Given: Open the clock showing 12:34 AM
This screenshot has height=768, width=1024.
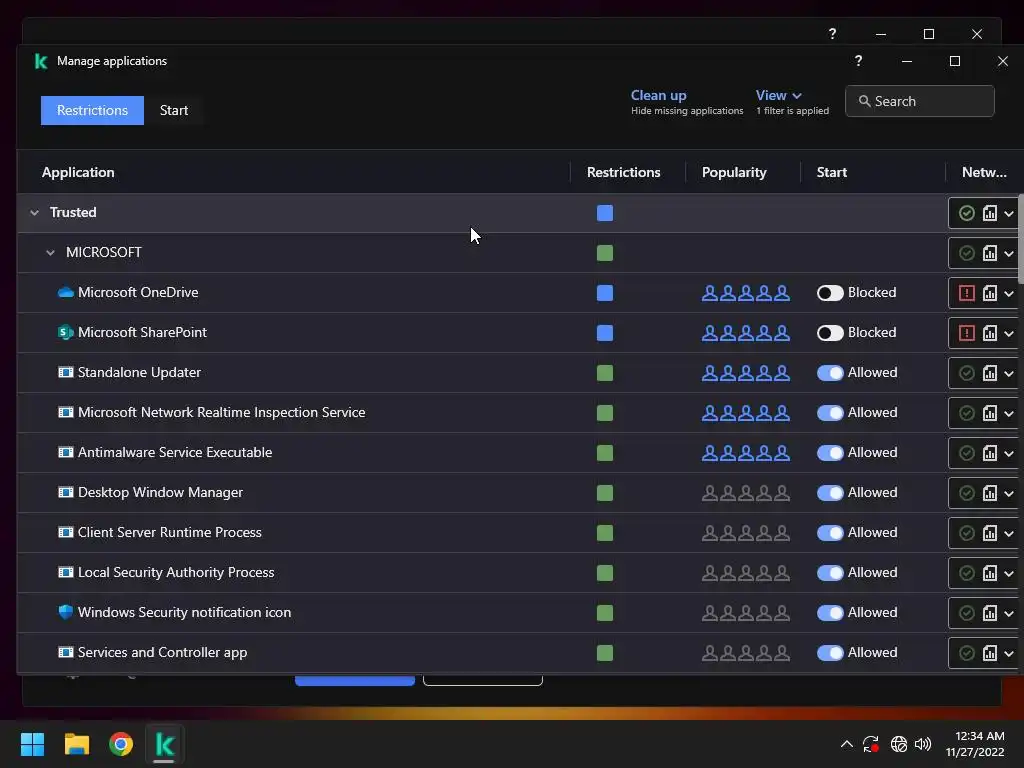Looking at the screenshot, I should click(979, 736).
